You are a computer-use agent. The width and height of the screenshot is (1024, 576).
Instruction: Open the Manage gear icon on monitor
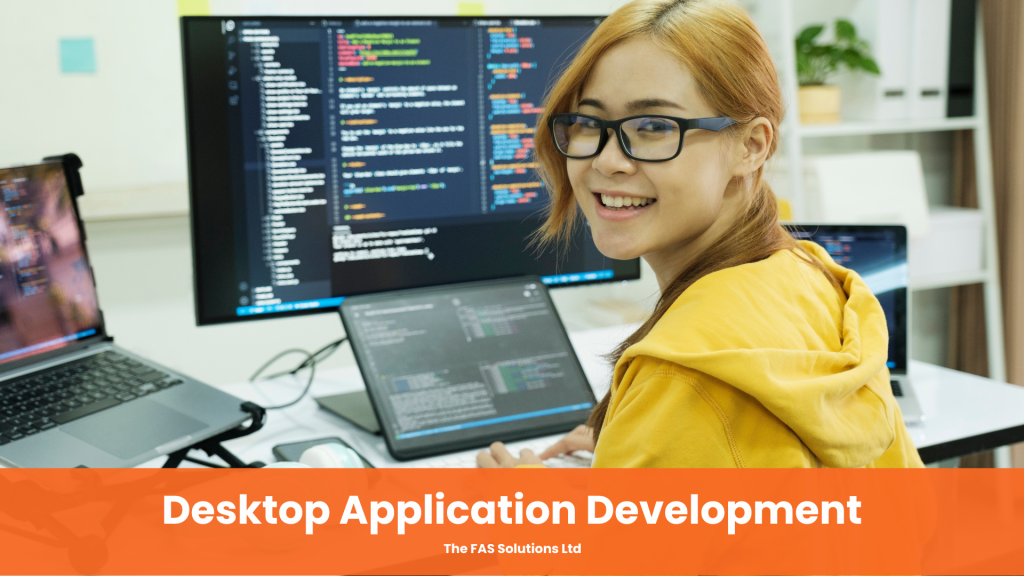click(x=244, y=300)
